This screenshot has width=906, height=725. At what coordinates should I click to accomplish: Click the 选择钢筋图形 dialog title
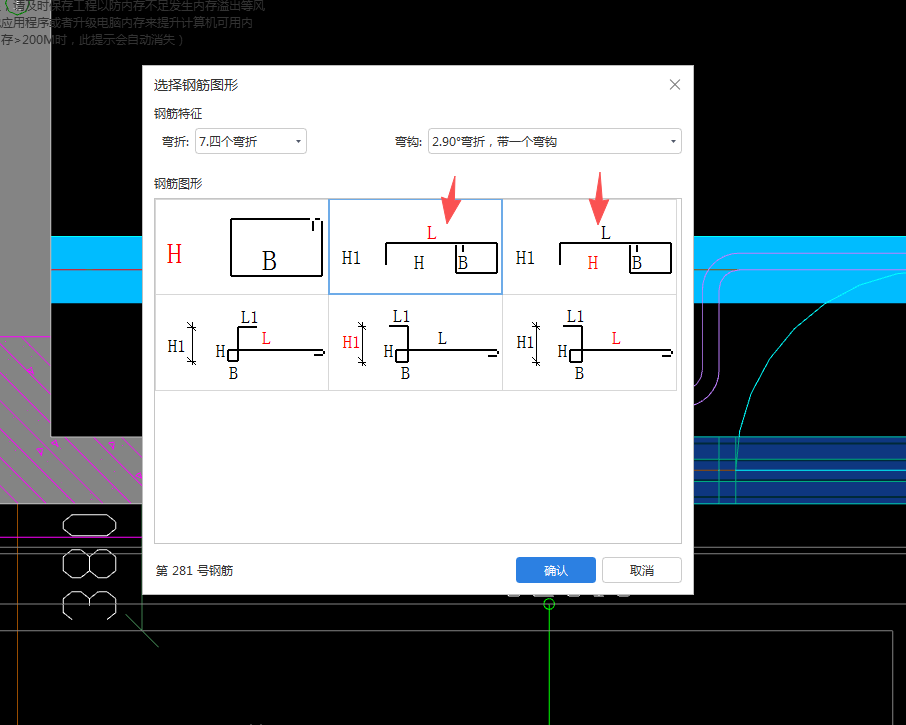[x=196, y=85]
